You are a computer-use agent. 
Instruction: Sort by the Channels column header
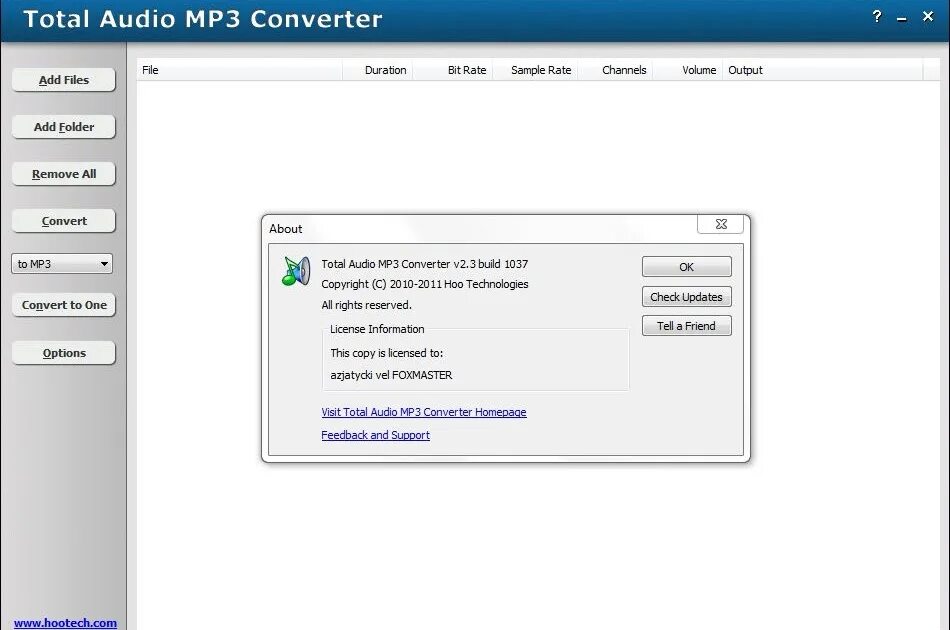(x=615, y=70)
